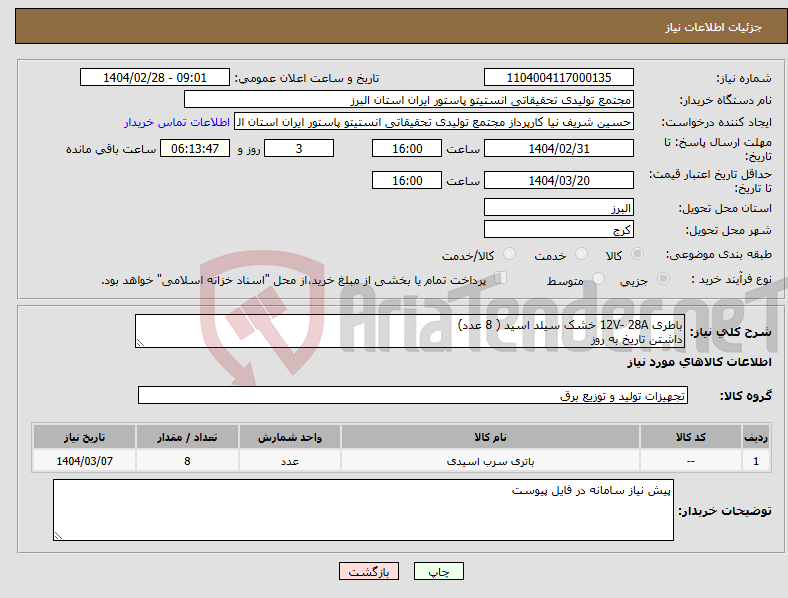
Task: Click the need date cell 1404/03/07
Action: (x=84, y=461)
